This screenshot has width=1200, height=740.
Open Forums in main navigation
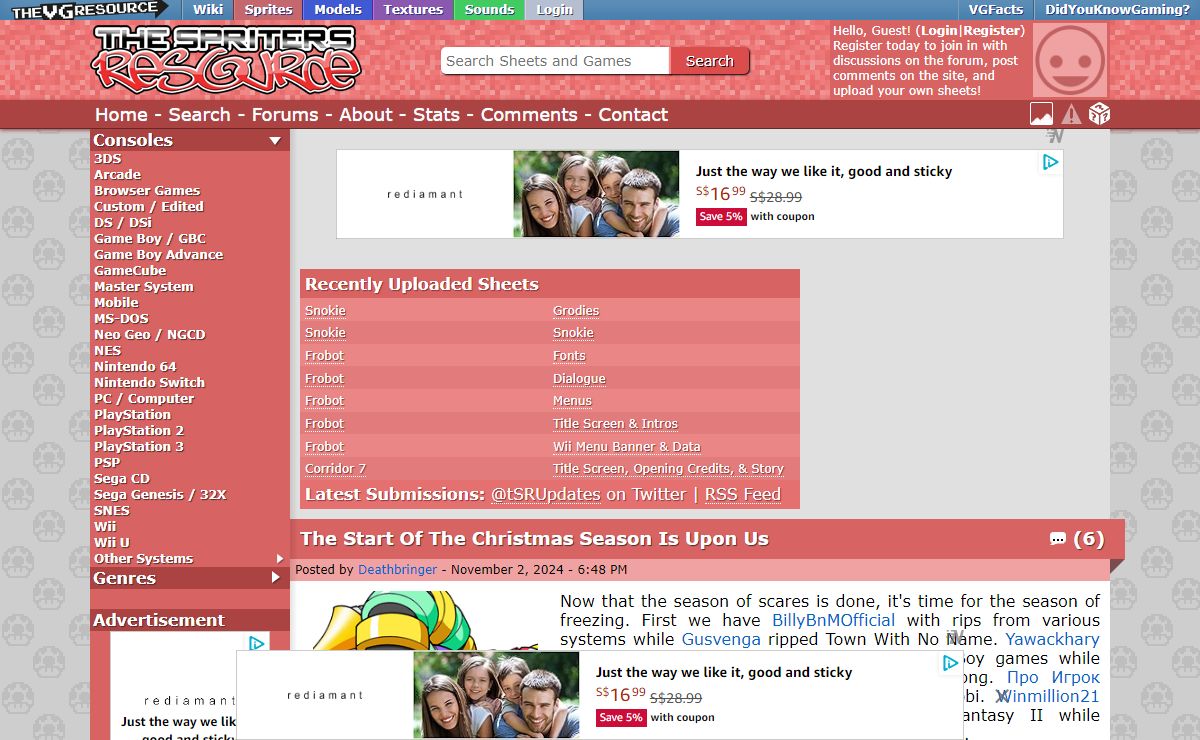[285, 115]
